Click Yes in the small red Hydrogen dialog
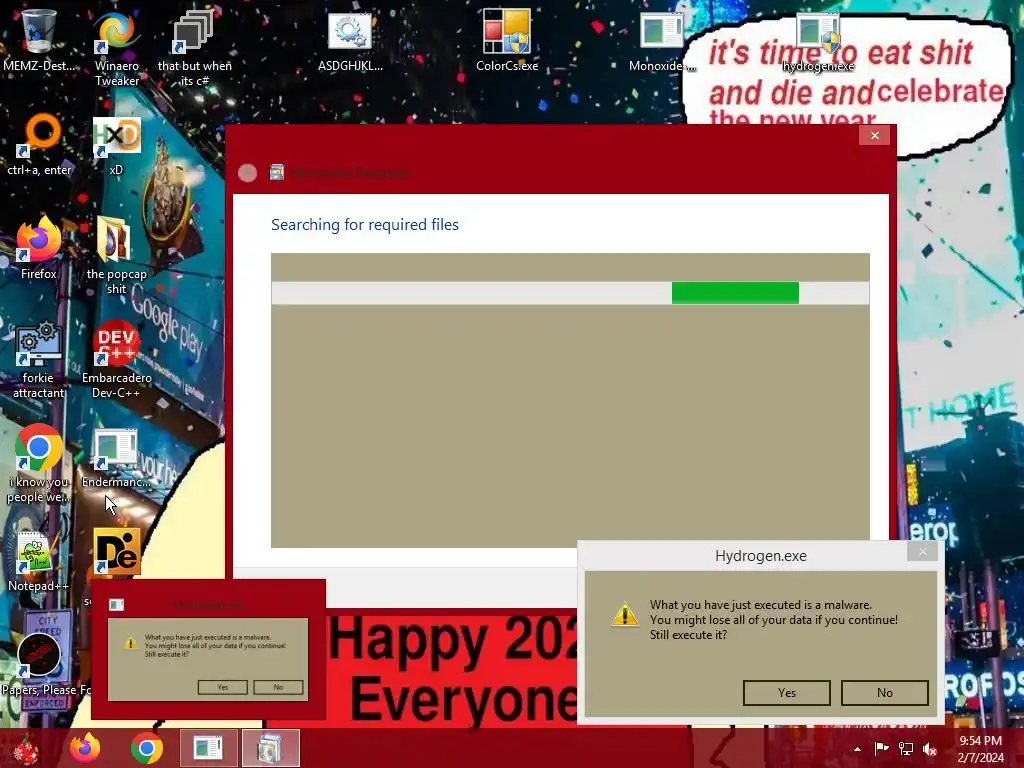 click(223, 687)
